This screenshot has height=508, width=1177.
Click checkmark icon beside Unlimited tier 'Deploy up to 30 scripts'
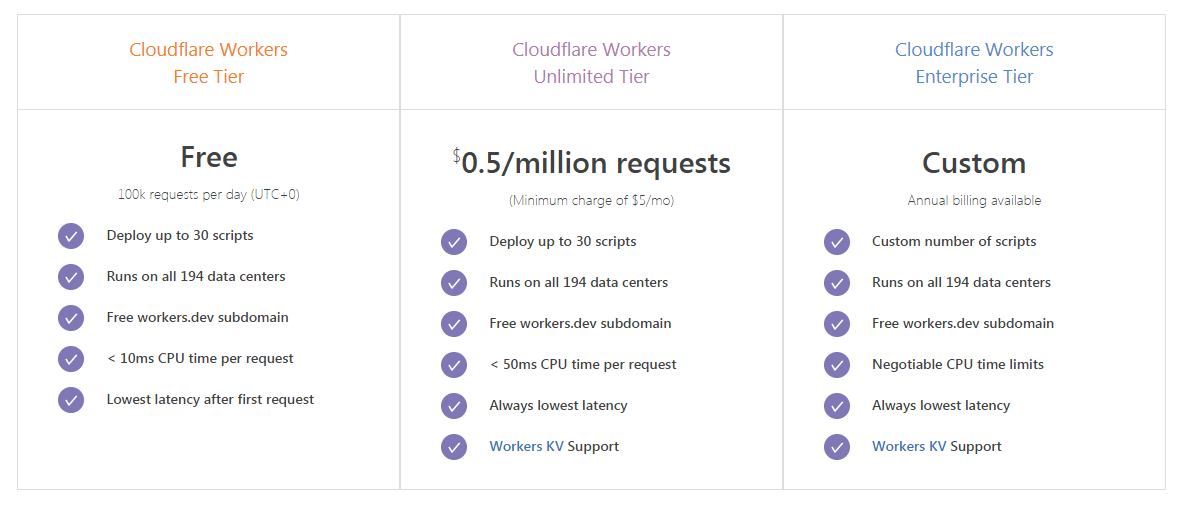(x=454, y=242)
